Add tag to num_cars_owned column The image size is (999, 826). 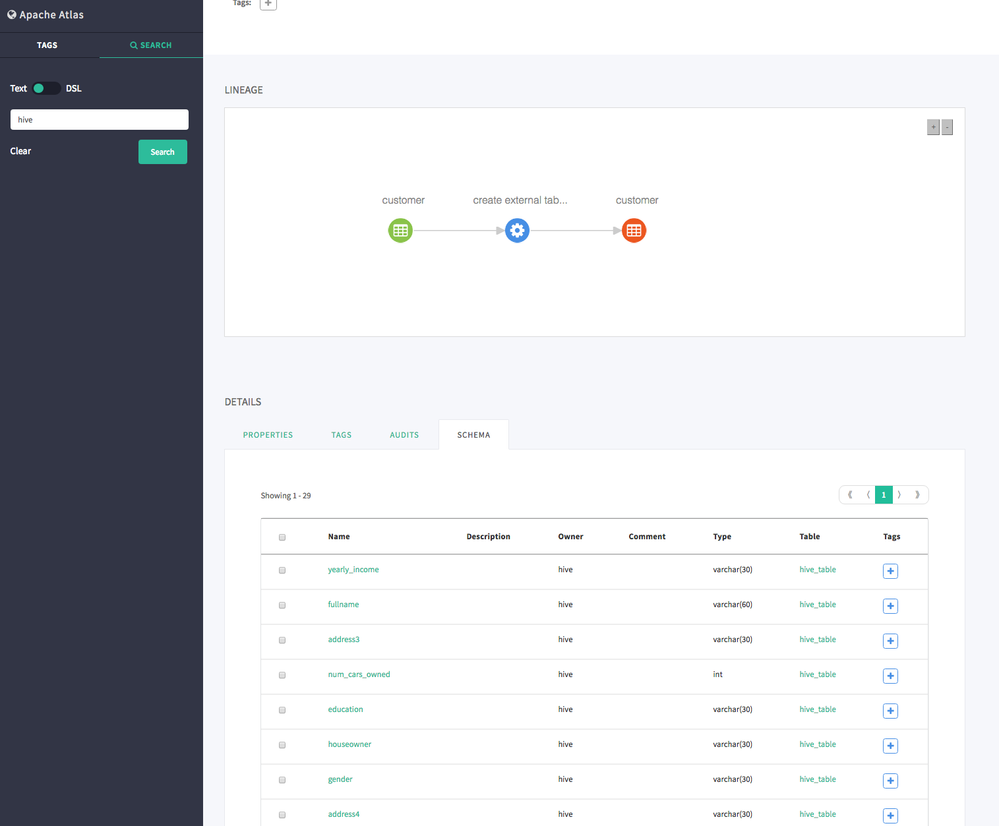pos(890,676)
